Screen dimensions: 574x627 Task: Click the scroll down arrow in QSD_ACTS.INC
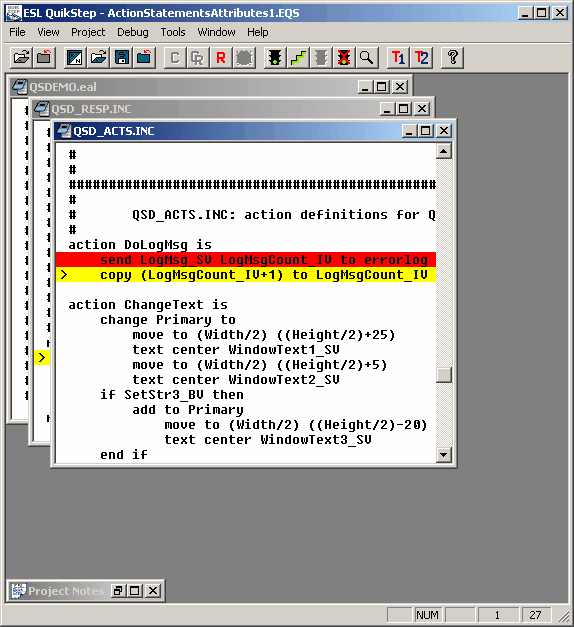click(x=444, y=455)
